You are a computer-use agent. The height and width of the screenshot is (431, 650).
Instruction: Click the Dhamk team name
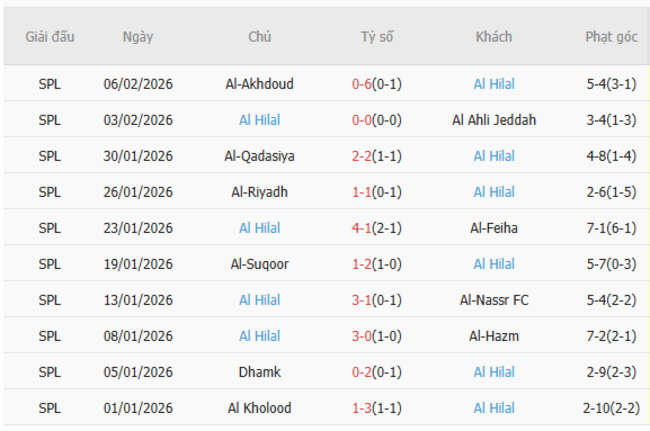coord(260,372)
